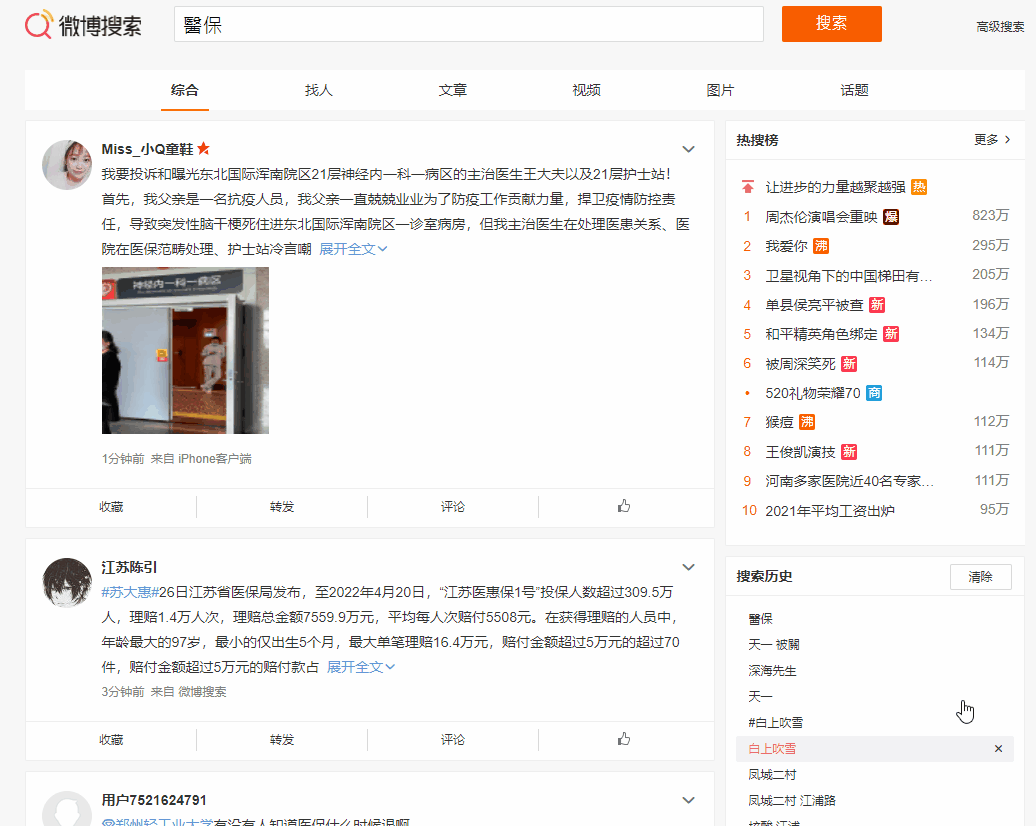Image resolution: width=1036 pixels, height=826 pixels.
Task: Select search history entry #白上吹雪
Action: click(x=775, y=722)
